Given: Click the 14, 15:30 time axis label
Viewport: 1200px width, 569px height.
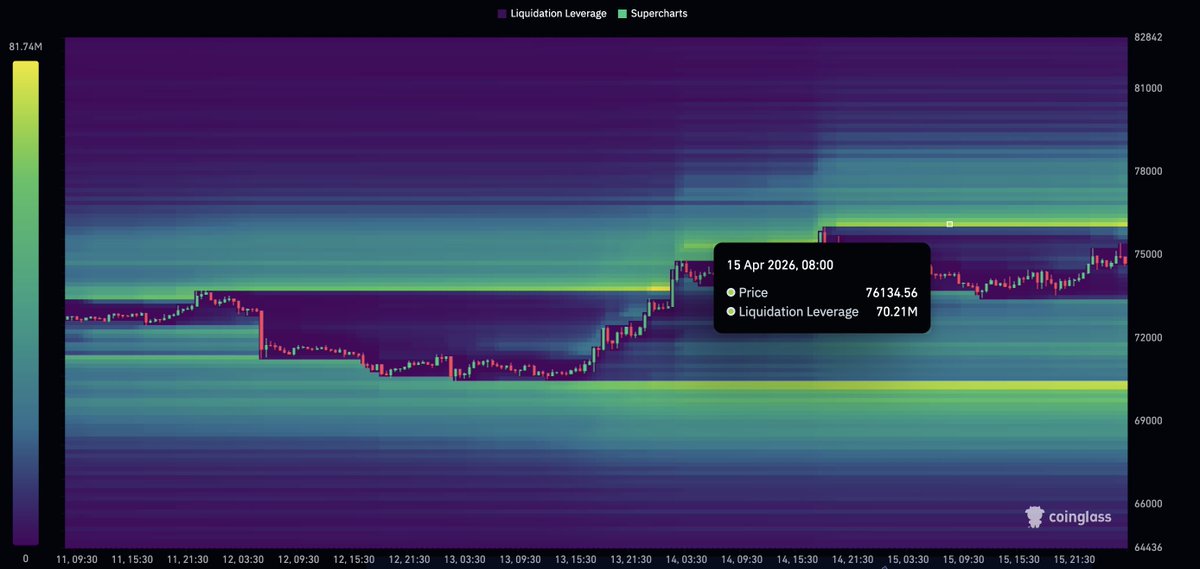Looking at the screenshot, I should pyautogui.click(x=797, y=559).
